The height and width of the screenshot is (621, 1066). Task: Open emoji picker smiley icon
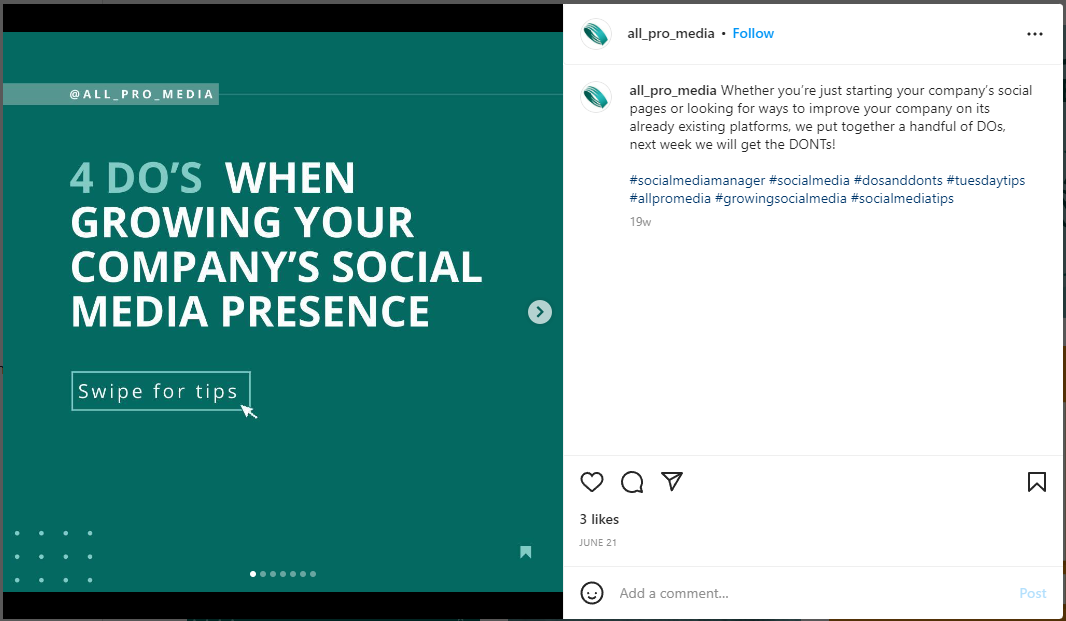coord(591,593)
